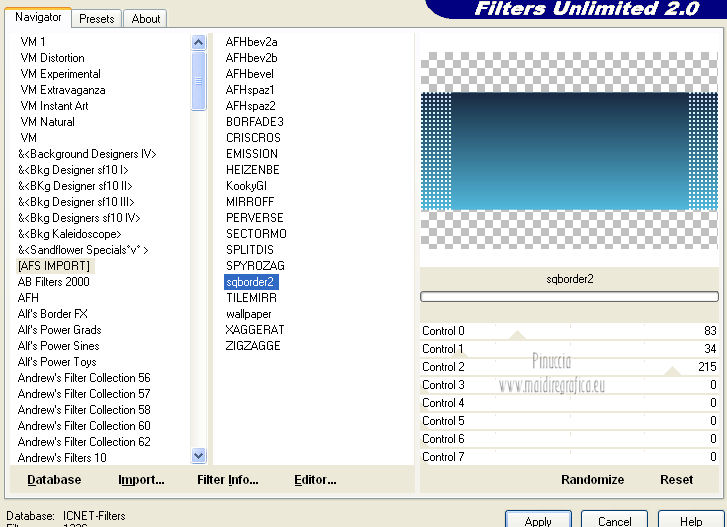Reset the filter controls

pyautogui.click(x=676, y=480)
